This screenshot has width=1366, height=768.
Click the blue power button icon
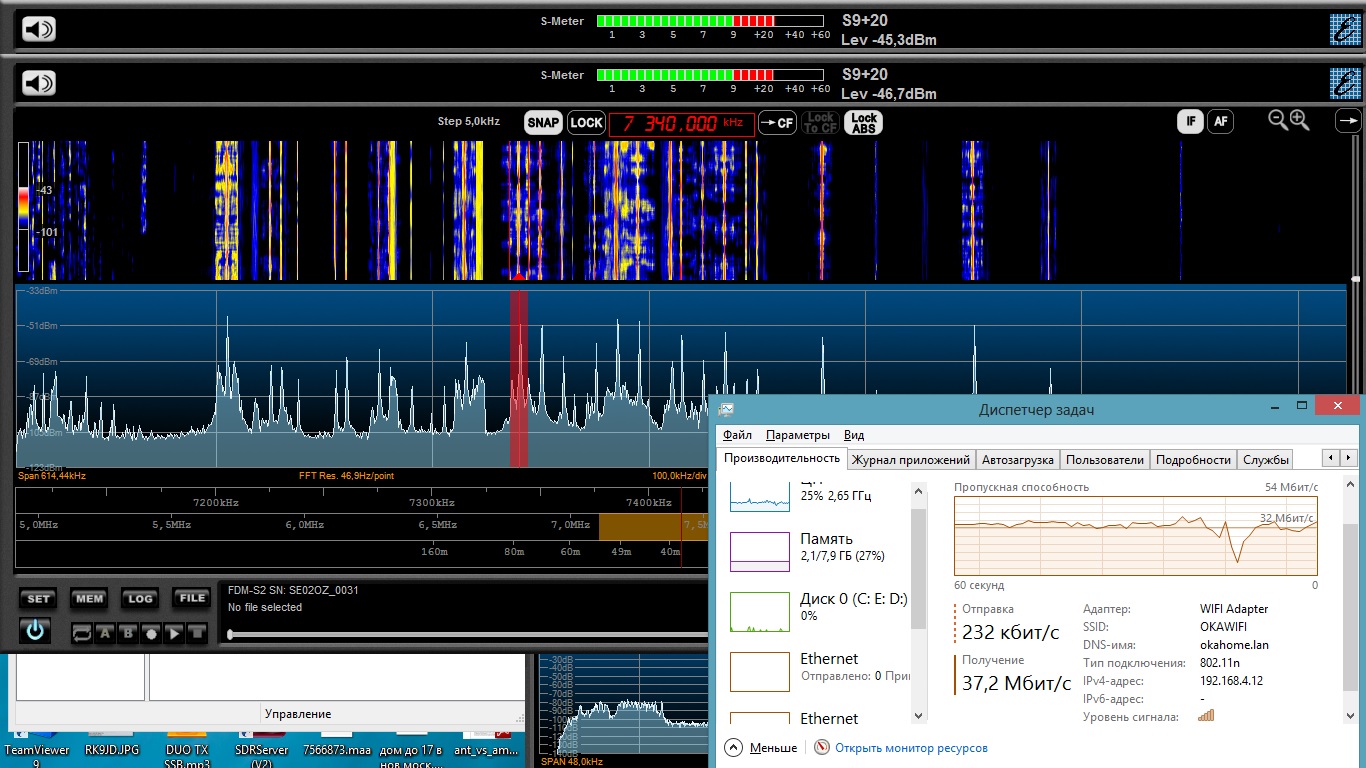click(x=36, y=631)
